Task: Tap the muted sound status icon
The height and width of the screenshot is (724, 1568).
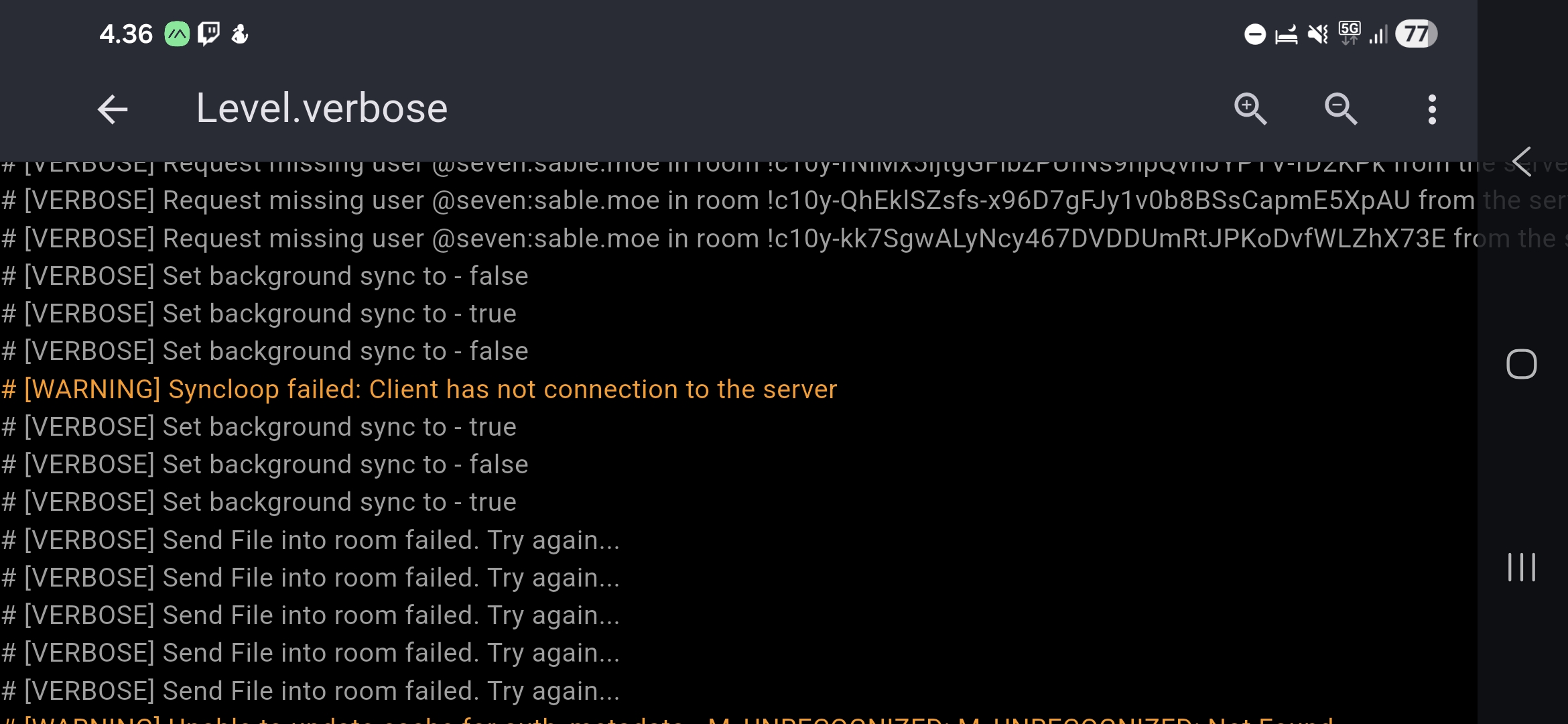Action: (x=1317, y=34)
